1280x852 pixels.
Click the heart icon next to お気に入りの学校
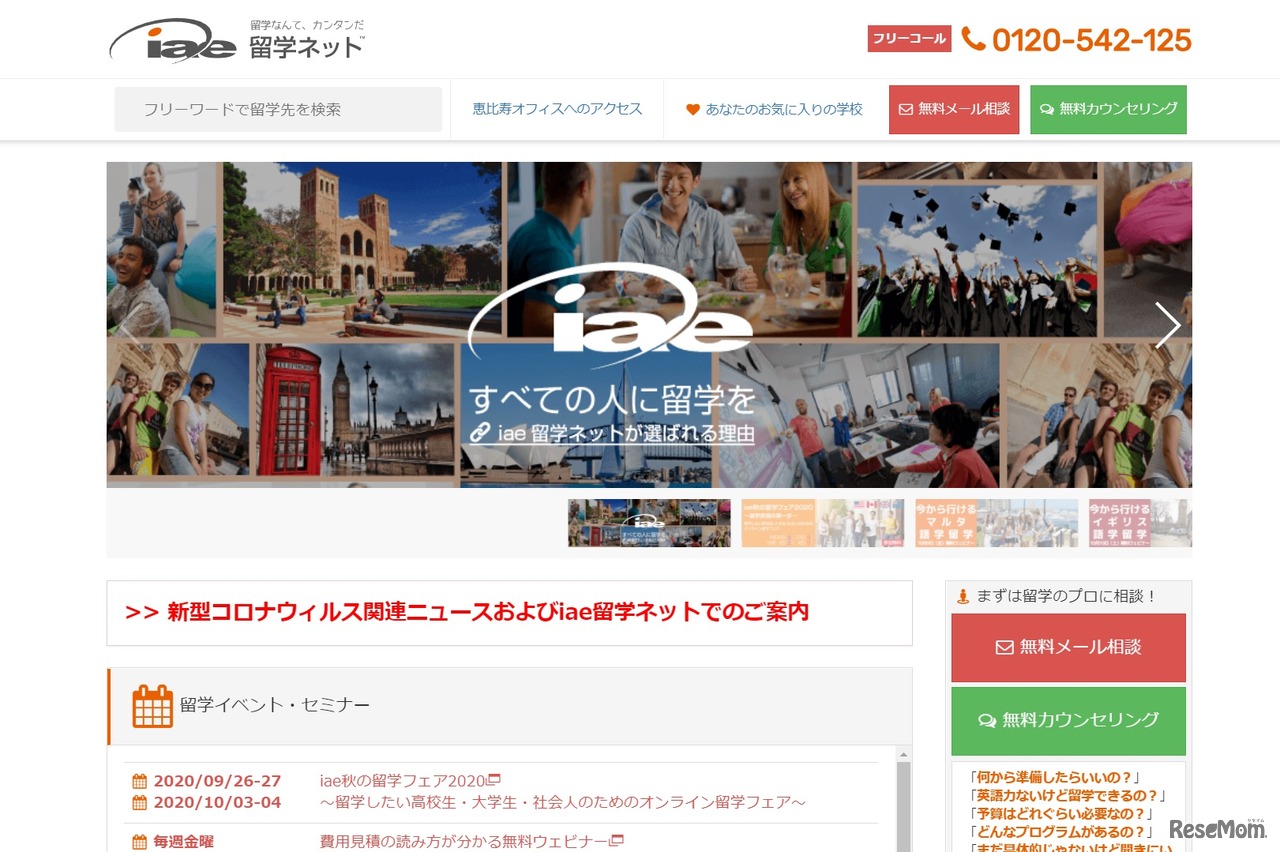pos(692,109)
